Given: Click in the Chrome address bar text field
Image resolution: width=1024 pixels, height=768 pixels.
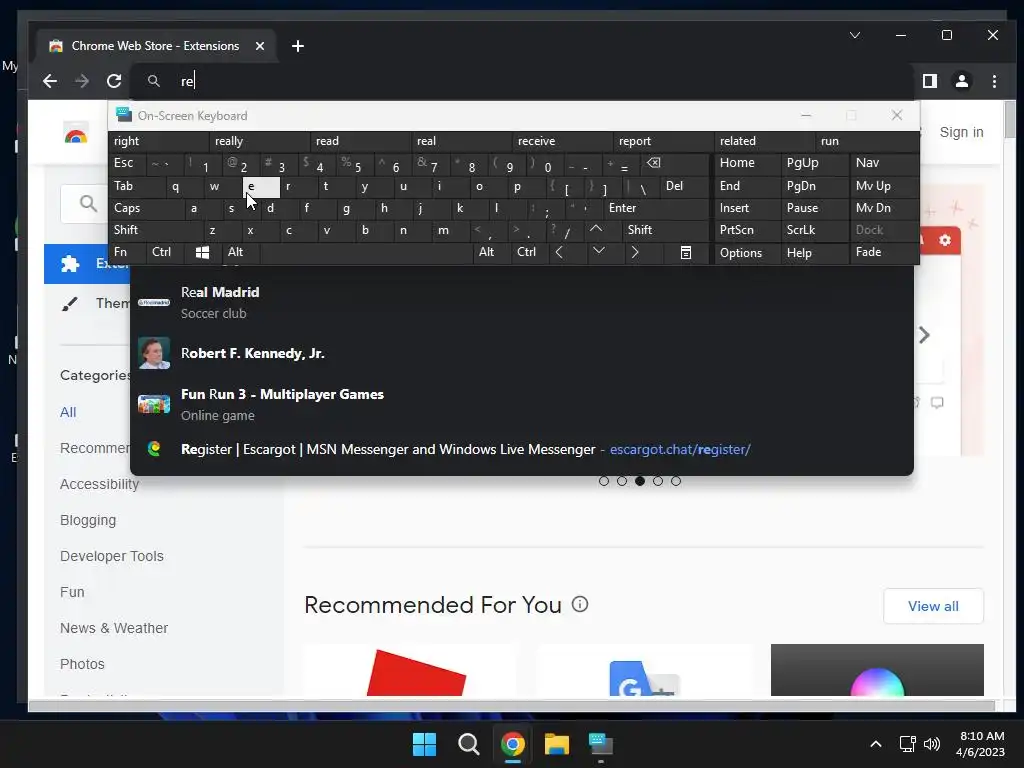Looking at the screenshot, I should (522, 81).
